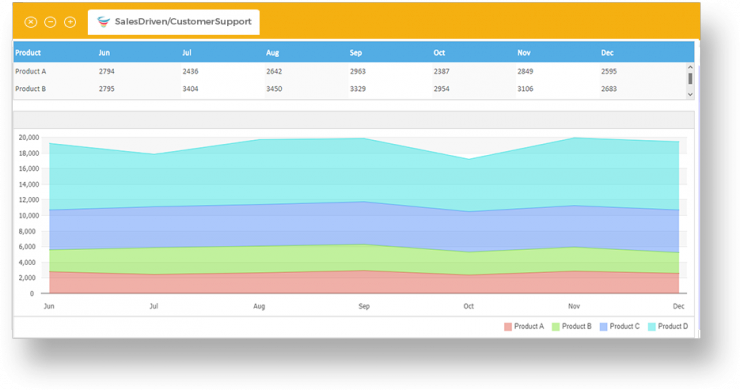Click the Jun column header
This screenshot has width=740, height=390.
tap(104, 52)
